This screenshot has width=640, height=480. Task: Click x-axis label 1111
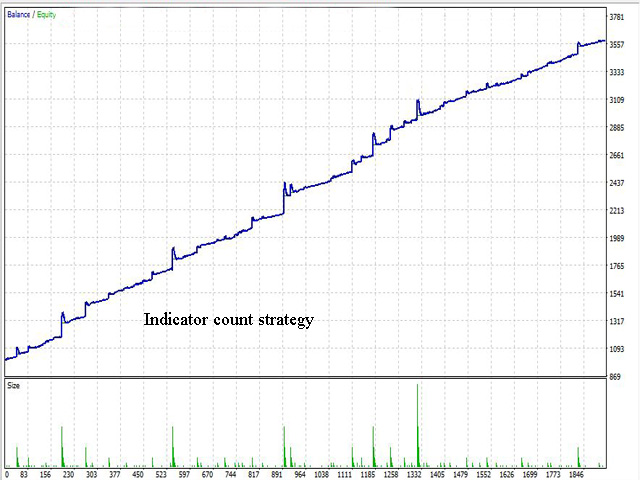[x=344, y=474]
